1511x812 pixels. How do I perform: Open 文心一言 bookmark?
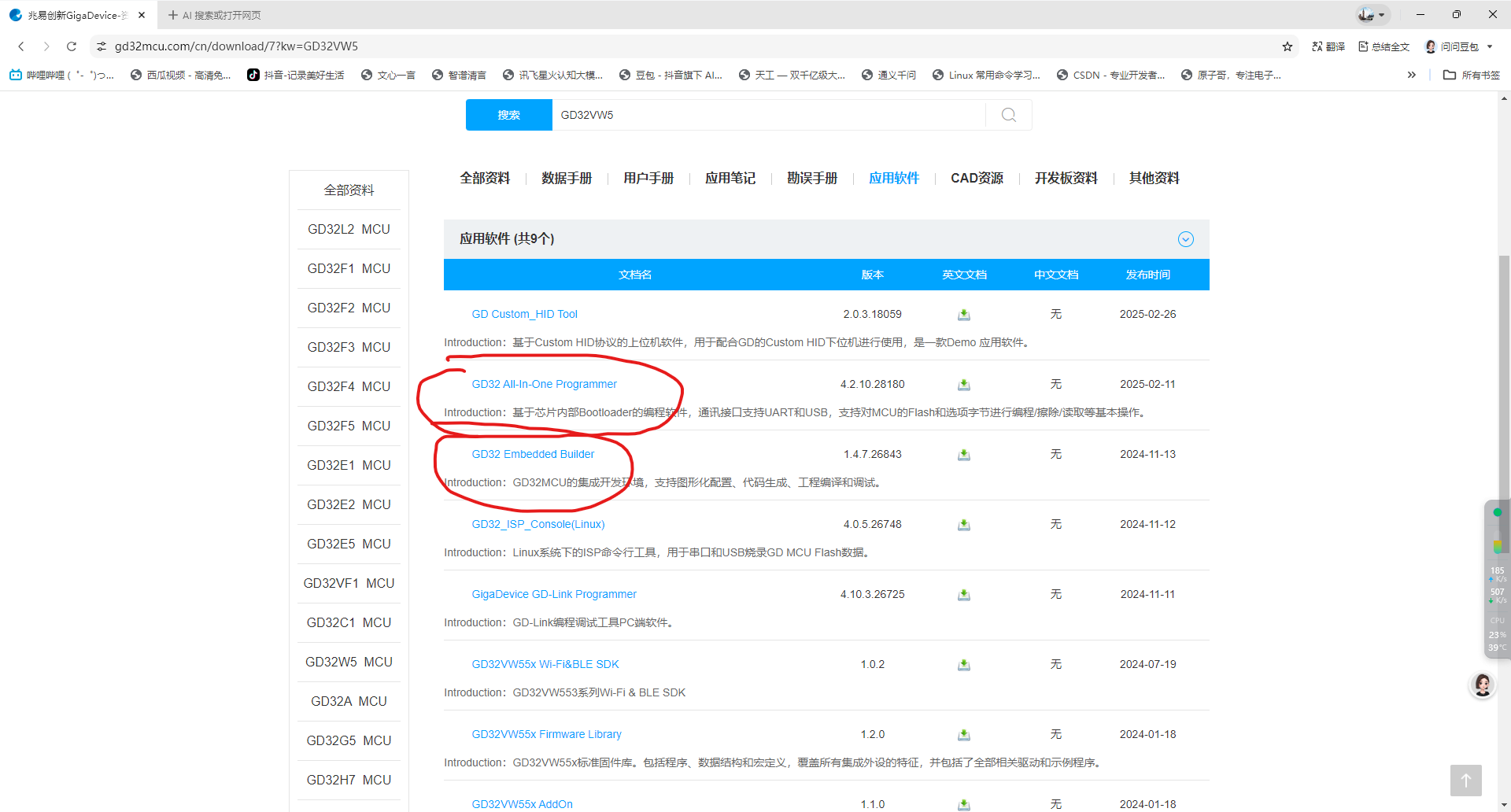coord(388,76)
